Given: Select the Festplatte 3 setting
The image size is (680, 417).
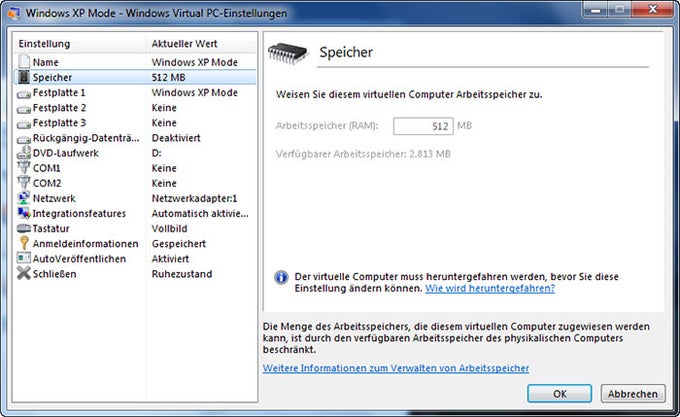Looking at the screenshot, I should pos(135,123).
